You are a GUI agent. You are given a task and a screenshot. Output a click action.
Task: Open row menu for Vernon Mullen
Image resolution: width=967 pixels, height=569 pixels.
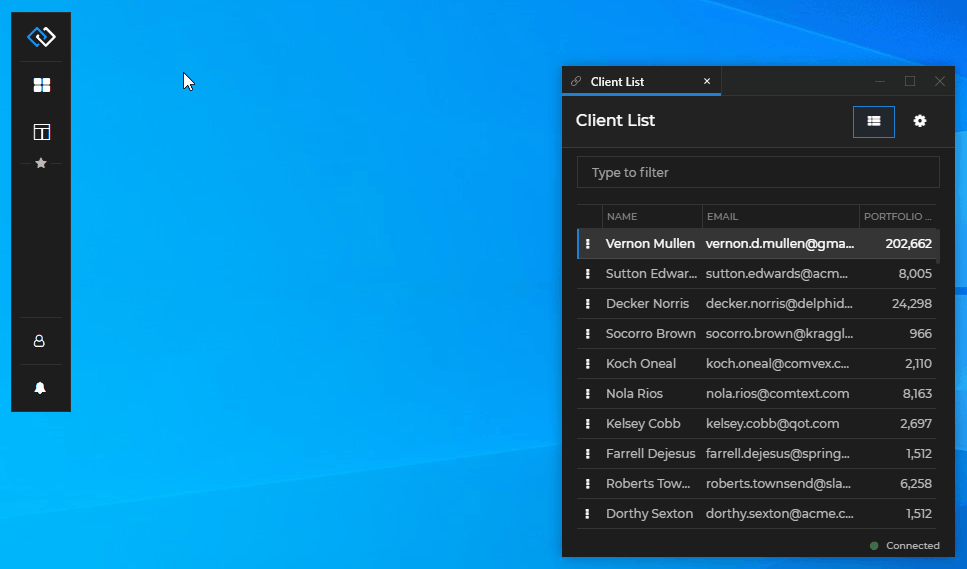click(588, 244)
